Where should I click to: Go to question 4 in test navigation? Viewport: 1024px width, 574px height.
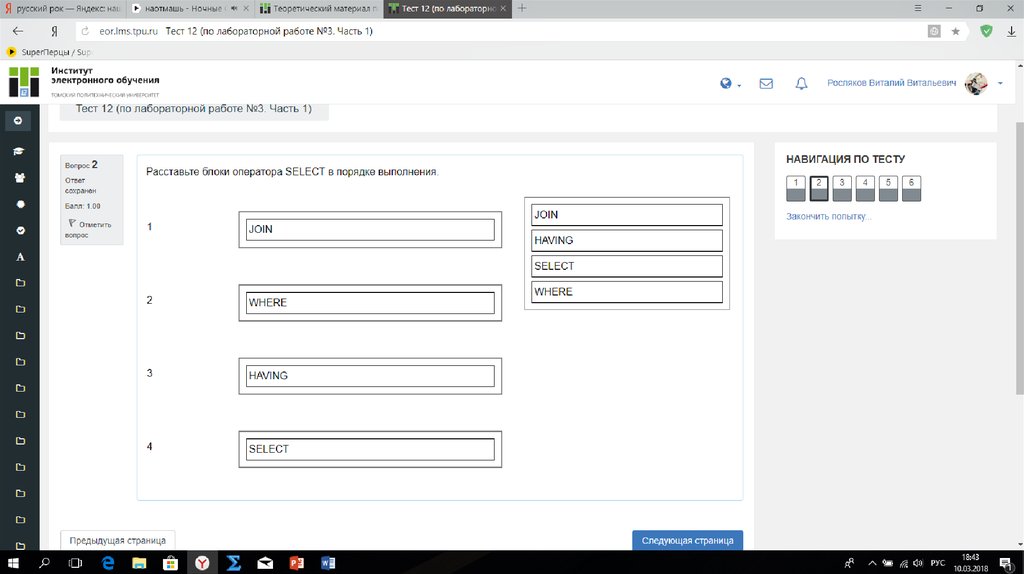[x=865, y=189]
